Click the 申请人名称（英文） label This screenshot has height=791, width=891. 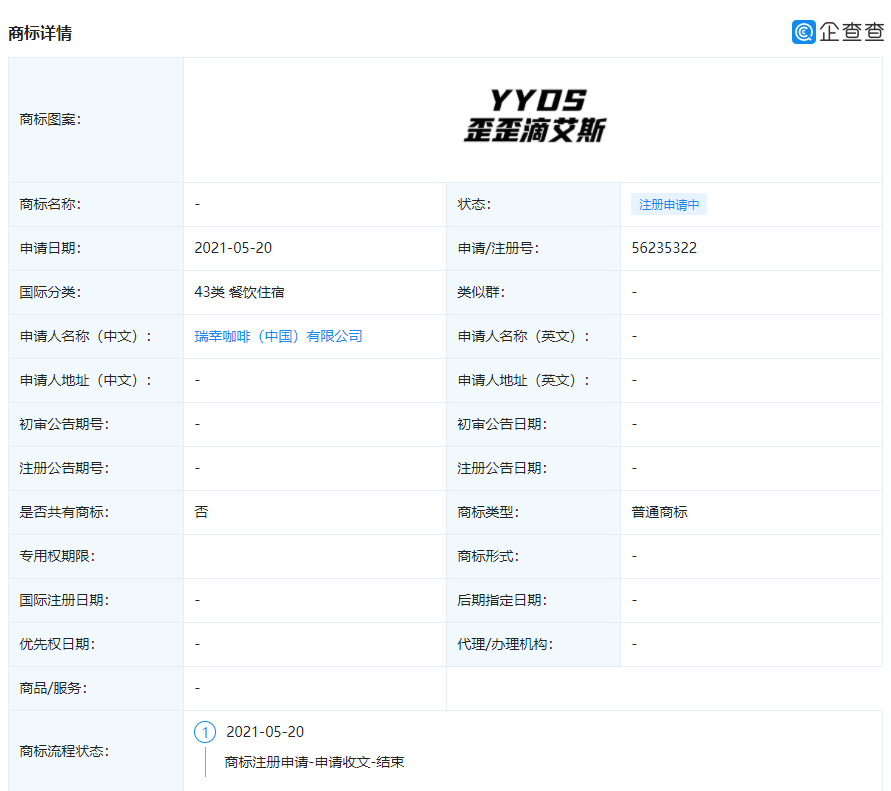click(524, 336)
